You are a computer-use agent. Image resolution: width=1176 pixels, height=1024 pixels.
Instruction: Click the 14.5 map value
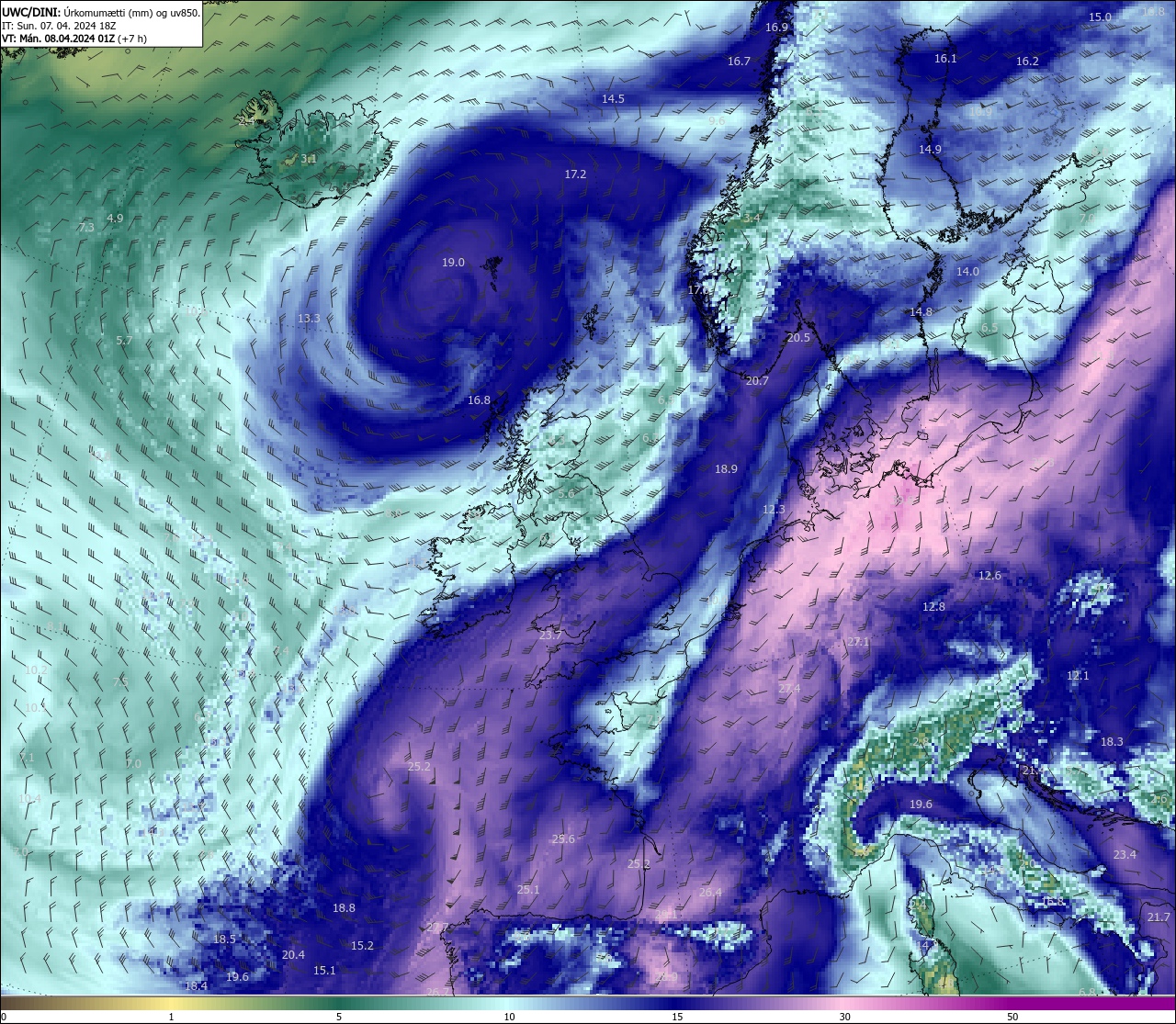pos(613,99)
